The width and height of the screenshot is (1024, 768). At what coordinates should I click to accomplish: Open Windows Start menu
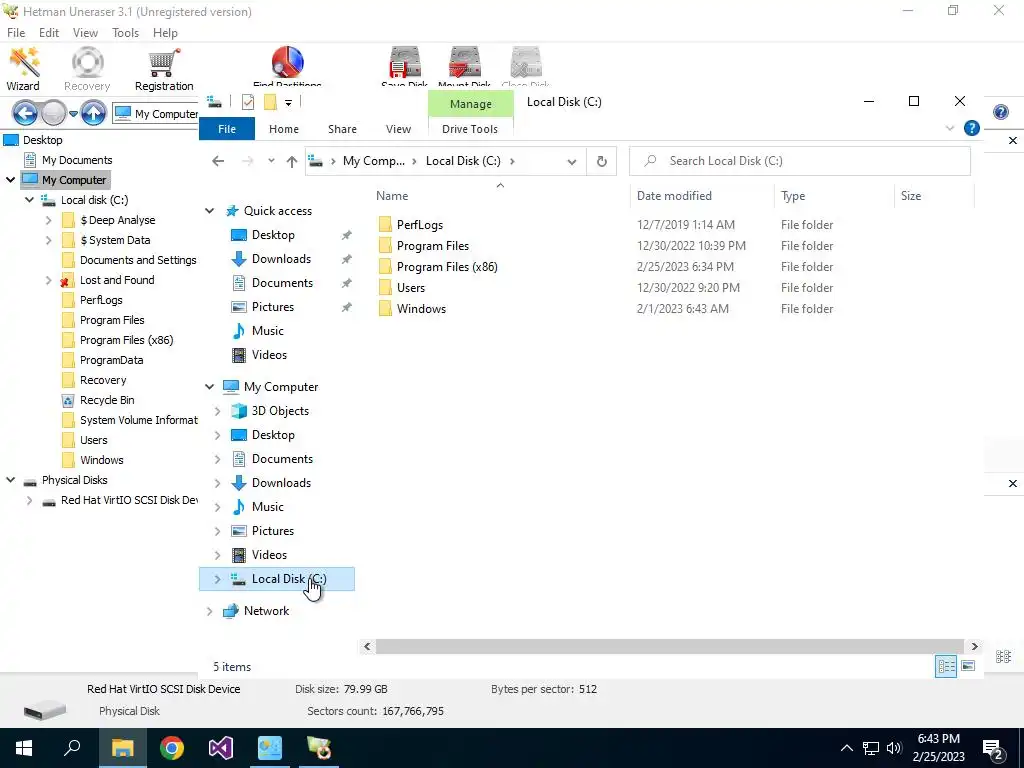pos(24,748)
